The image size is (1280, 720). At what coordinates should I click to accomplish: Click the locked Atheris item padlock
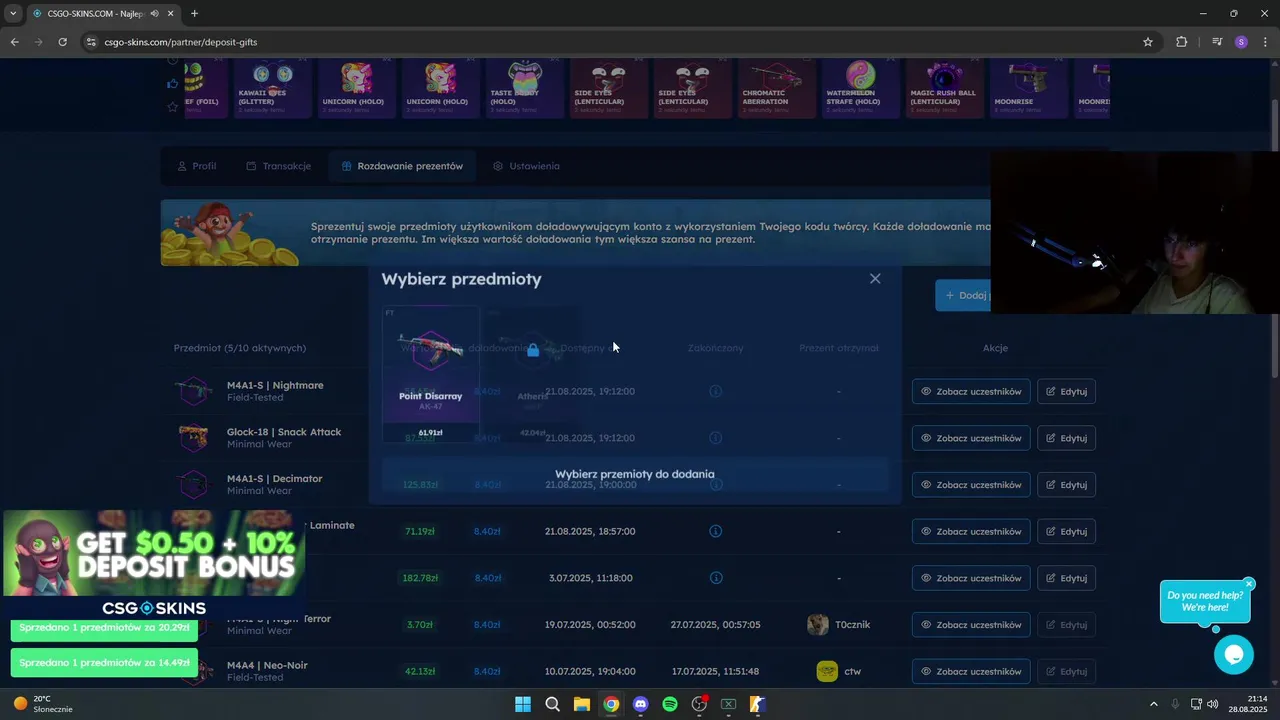point(533,350)
